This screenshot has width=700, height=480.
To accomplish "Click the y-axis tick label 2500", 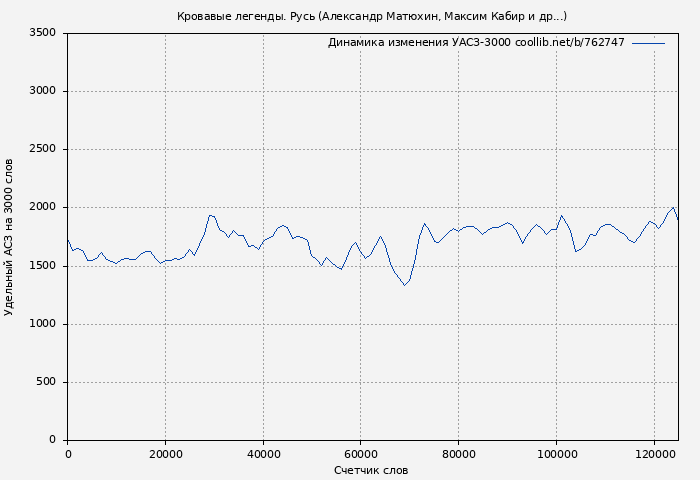I will [x=43, y=149].
